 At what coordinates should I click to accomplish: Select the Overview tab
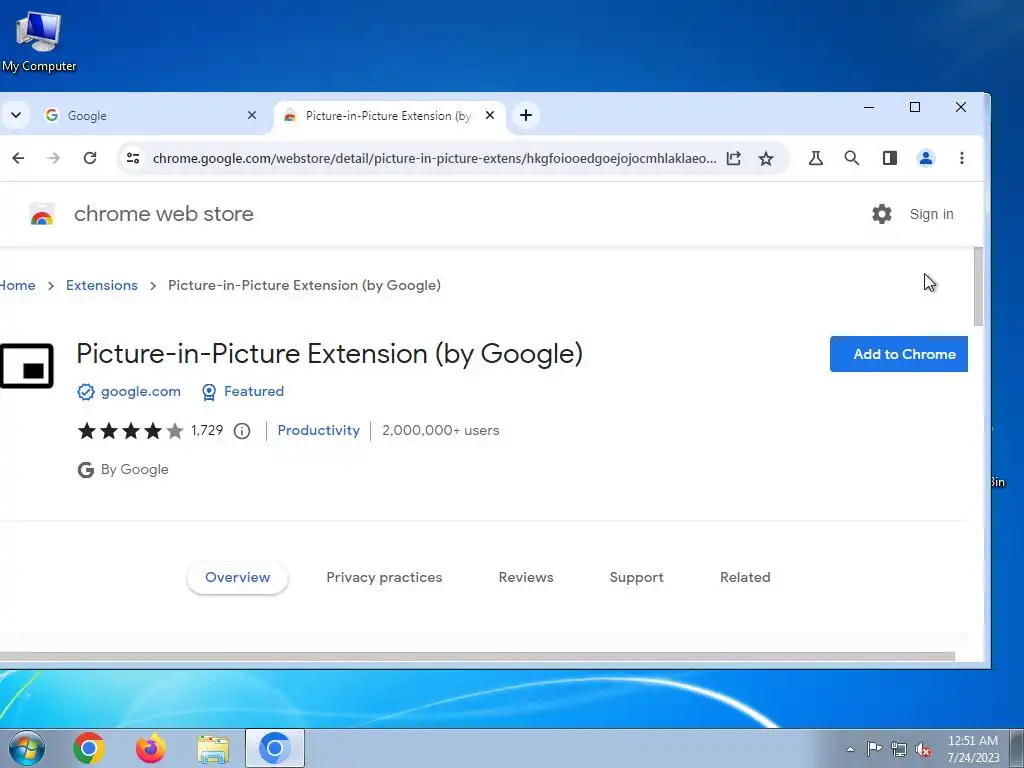(x=238, y=577)
